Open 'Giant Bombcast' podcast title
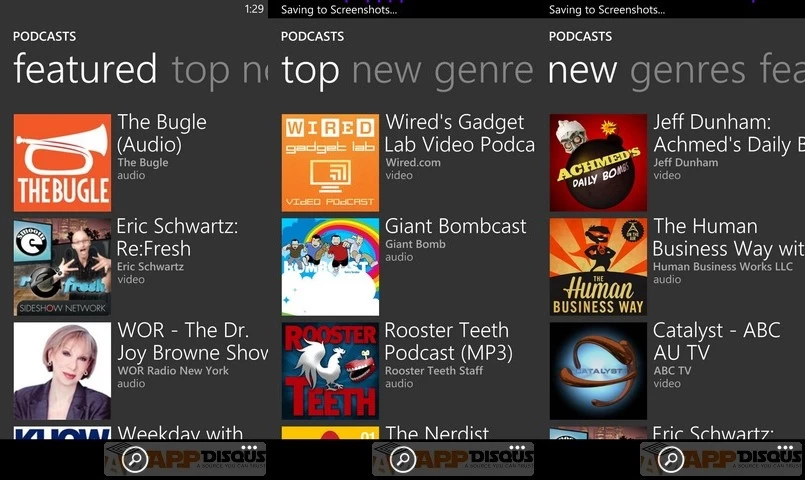 456,226
